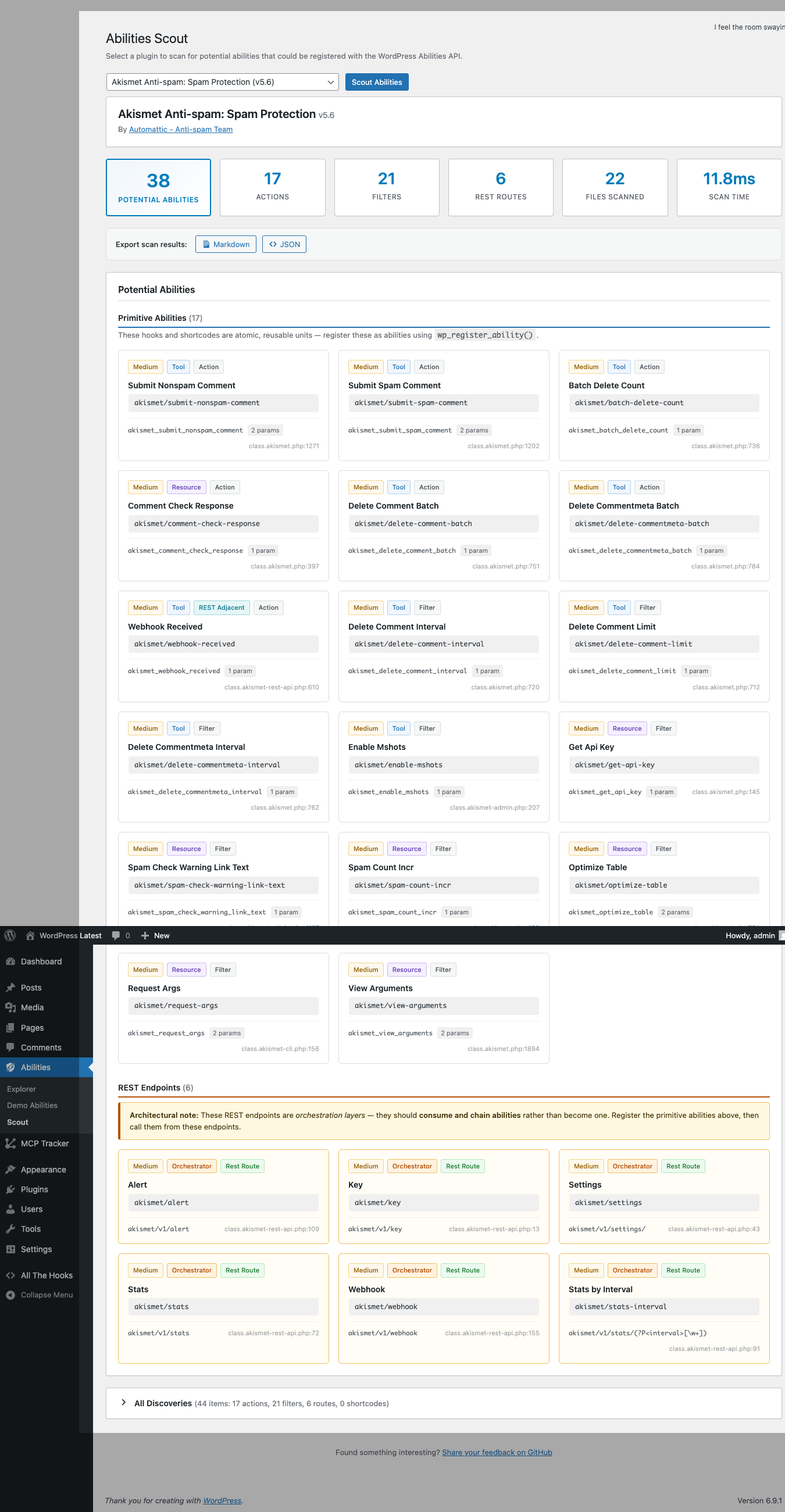The height and width of the screenshot is (1512, 785).
Task: Click the Users person icon
Action: coord(10,1209)
